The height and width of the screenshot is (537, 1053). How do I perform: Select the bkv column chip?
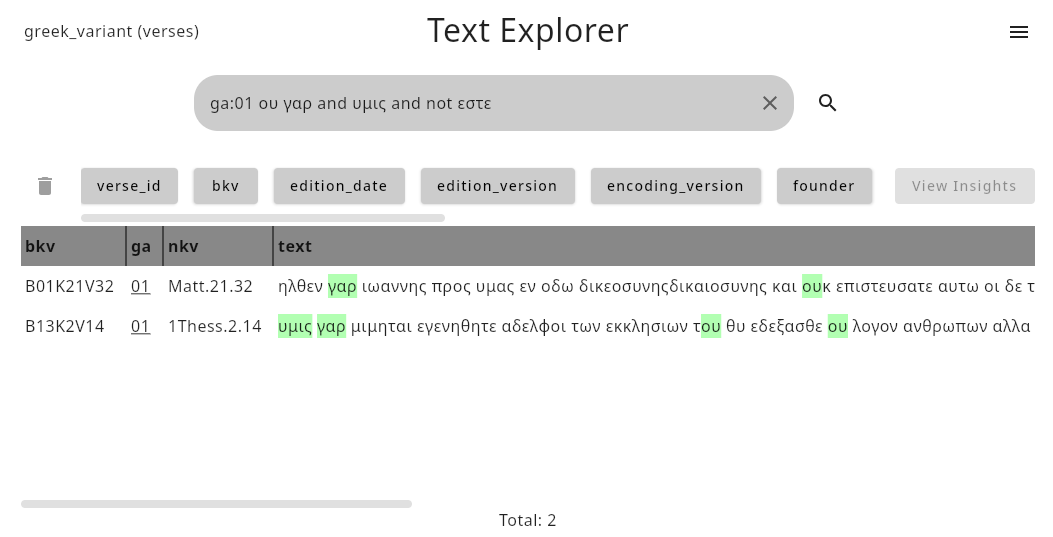tap(226, 186)
